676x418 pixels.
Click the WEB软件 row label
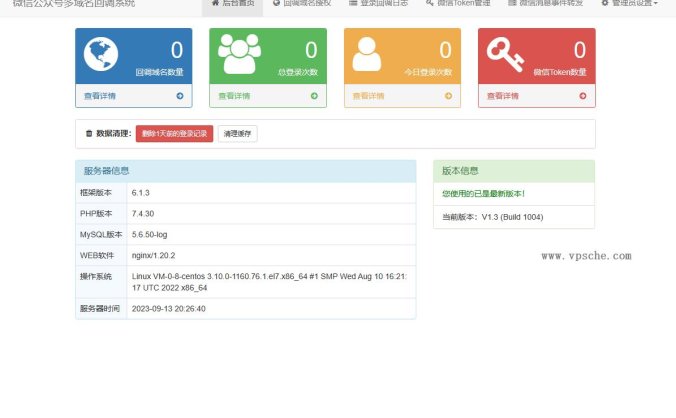point(97,256)
